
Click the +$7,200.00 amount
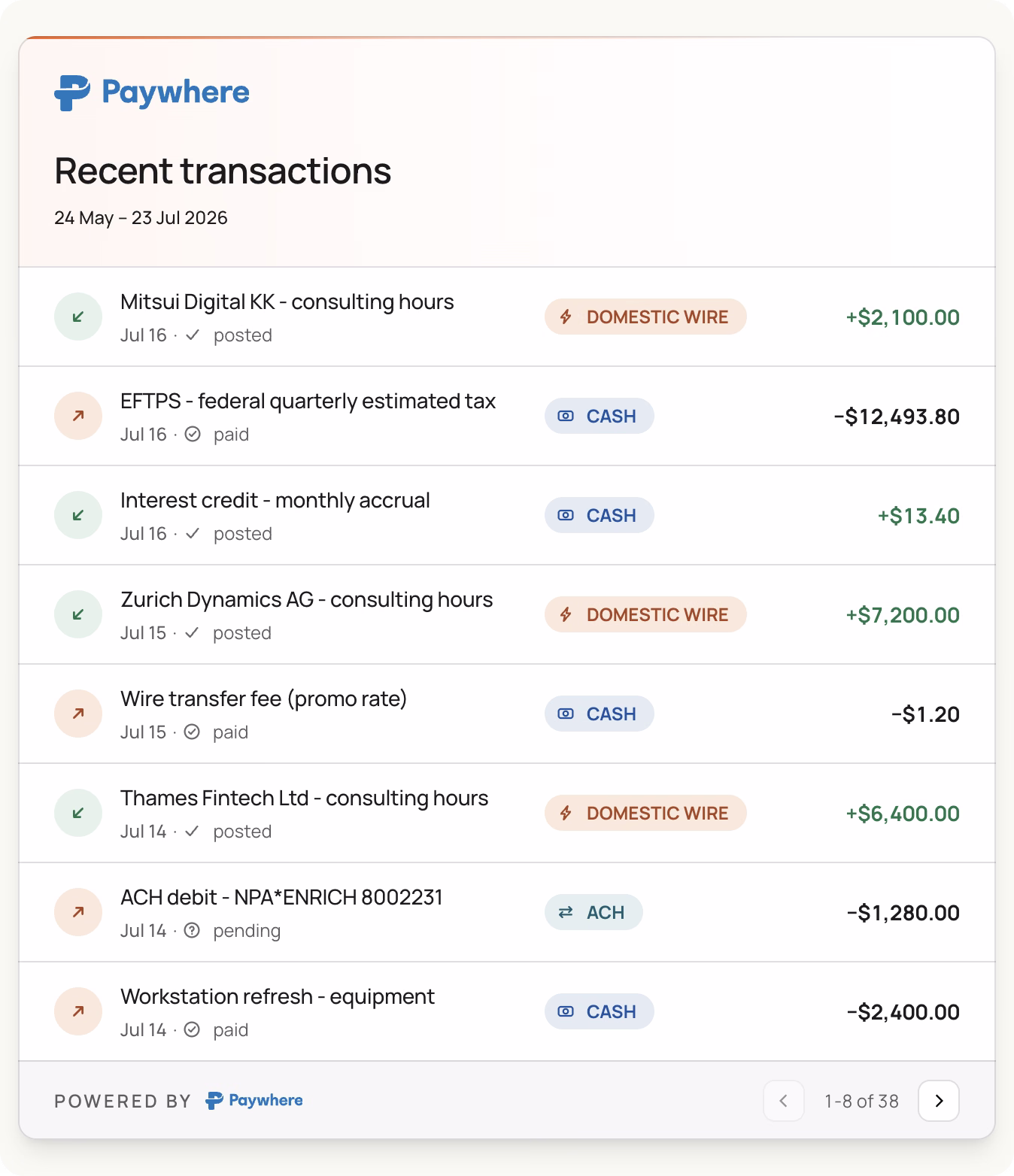(903, 615)
